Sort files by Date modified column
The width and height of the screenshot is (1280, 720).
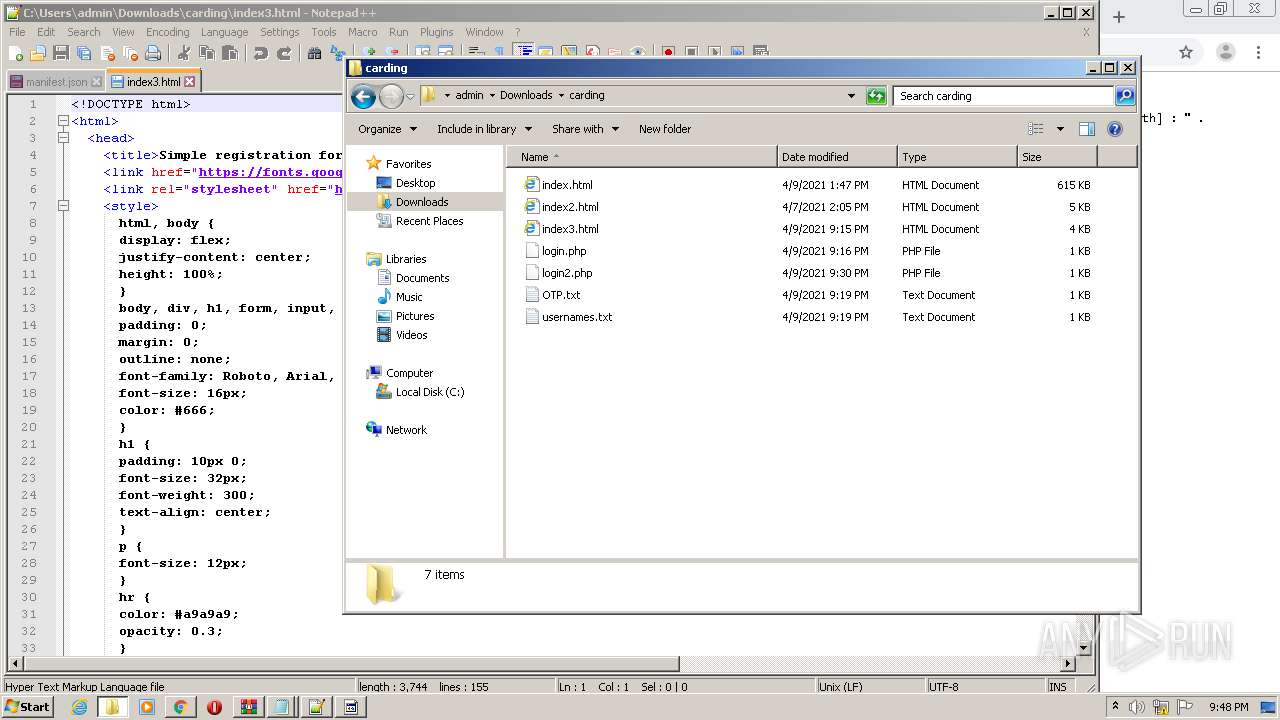click(x=837, y=157)
